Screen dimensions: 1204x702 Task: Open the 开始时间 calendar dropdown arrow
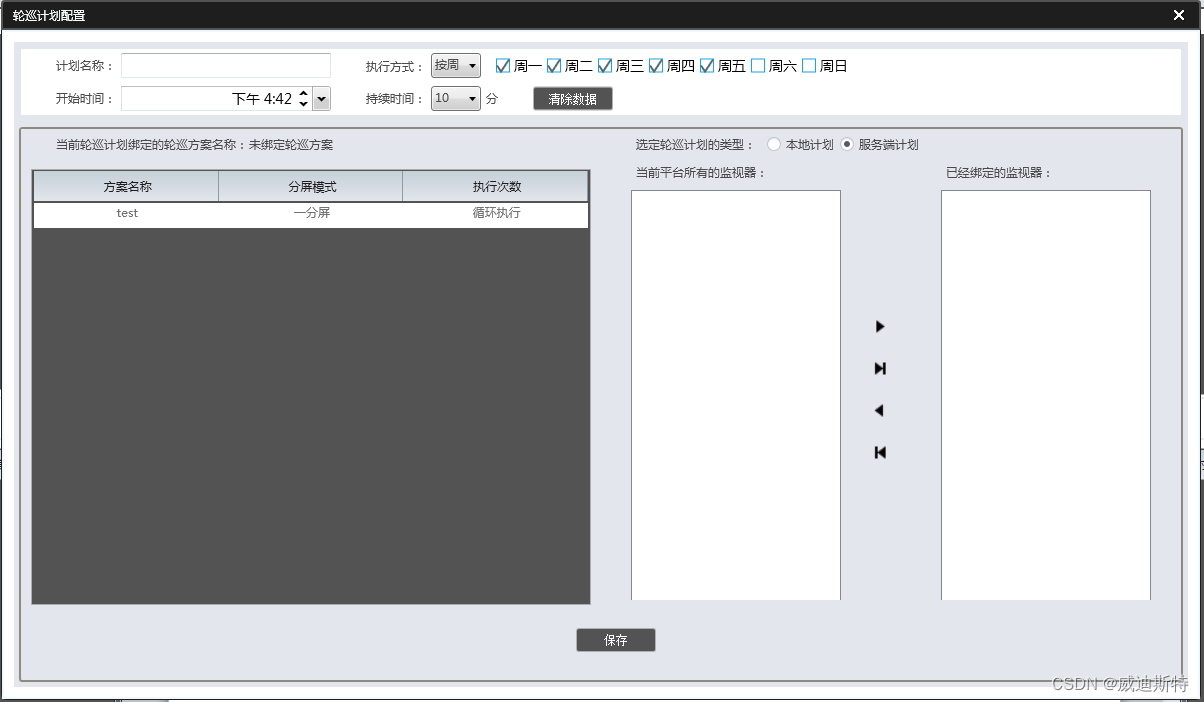pyautogui.click(x=321, y=99)
